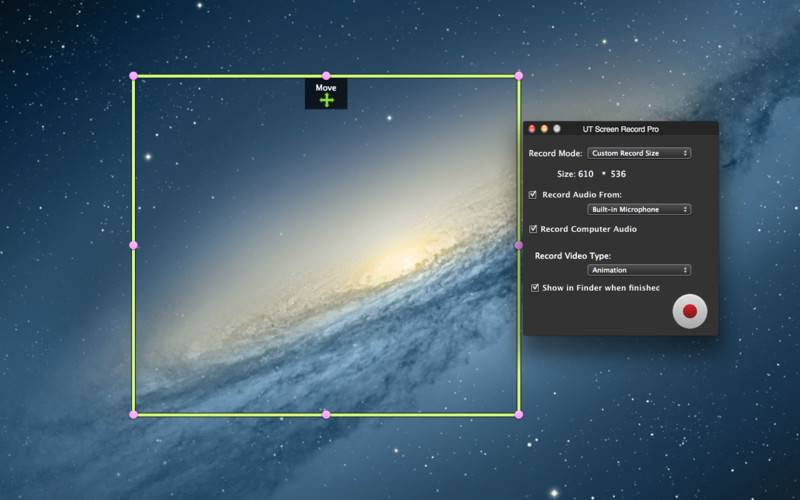
Task: Click the width value 610
Action: coord(586,174)
